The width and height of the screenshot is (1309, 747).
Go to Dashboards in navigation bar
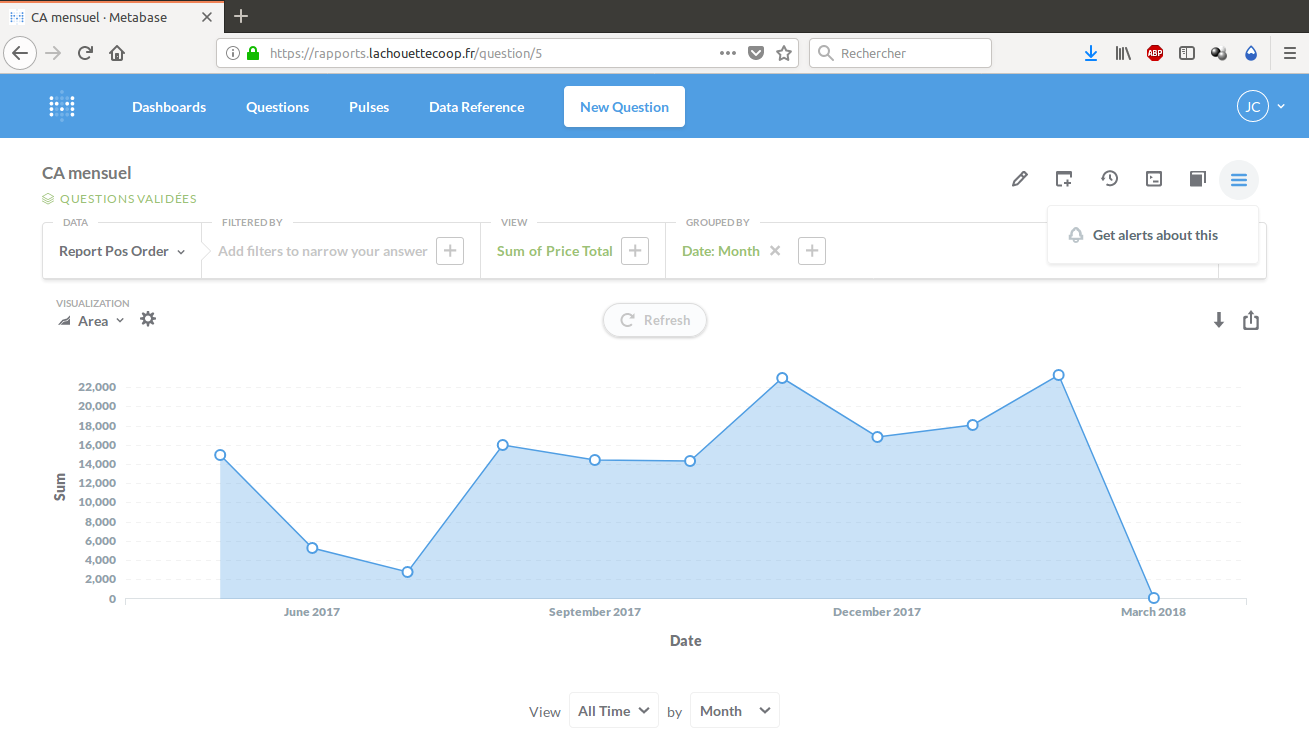[169, 107]
